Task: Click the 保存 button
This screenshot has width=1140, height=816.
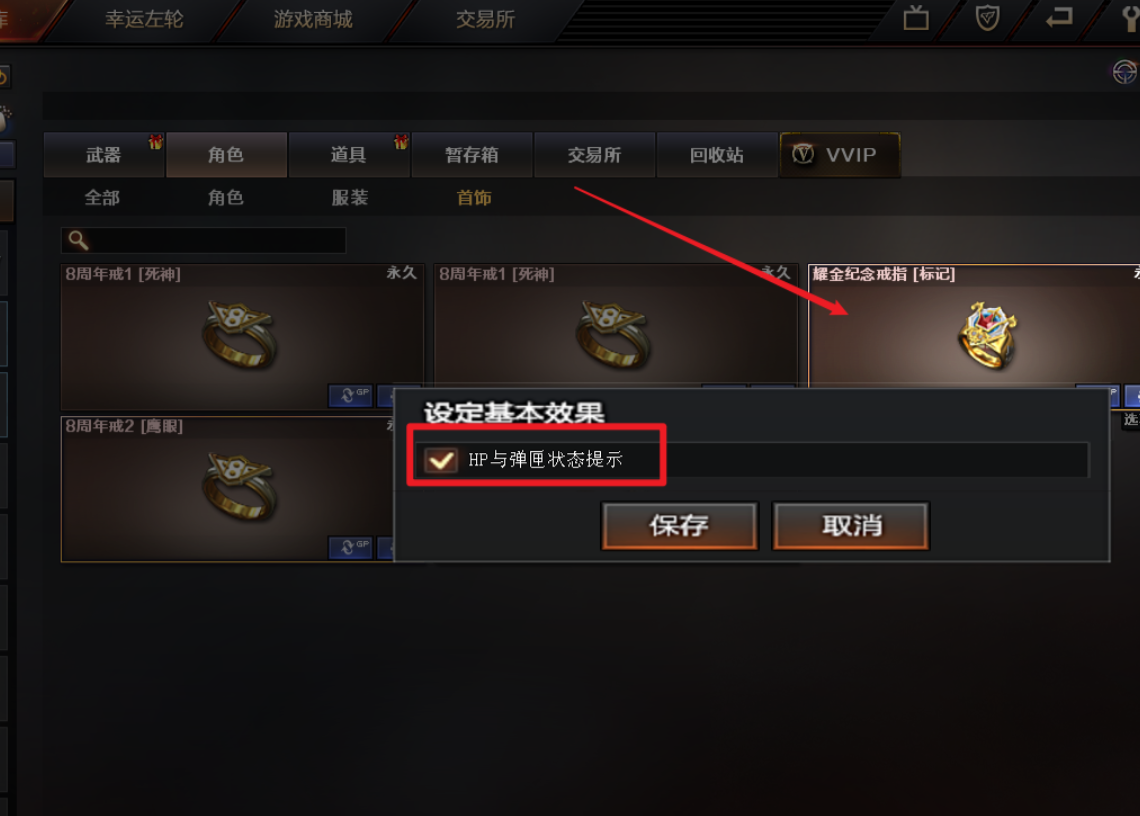Action: coord(680,525)
